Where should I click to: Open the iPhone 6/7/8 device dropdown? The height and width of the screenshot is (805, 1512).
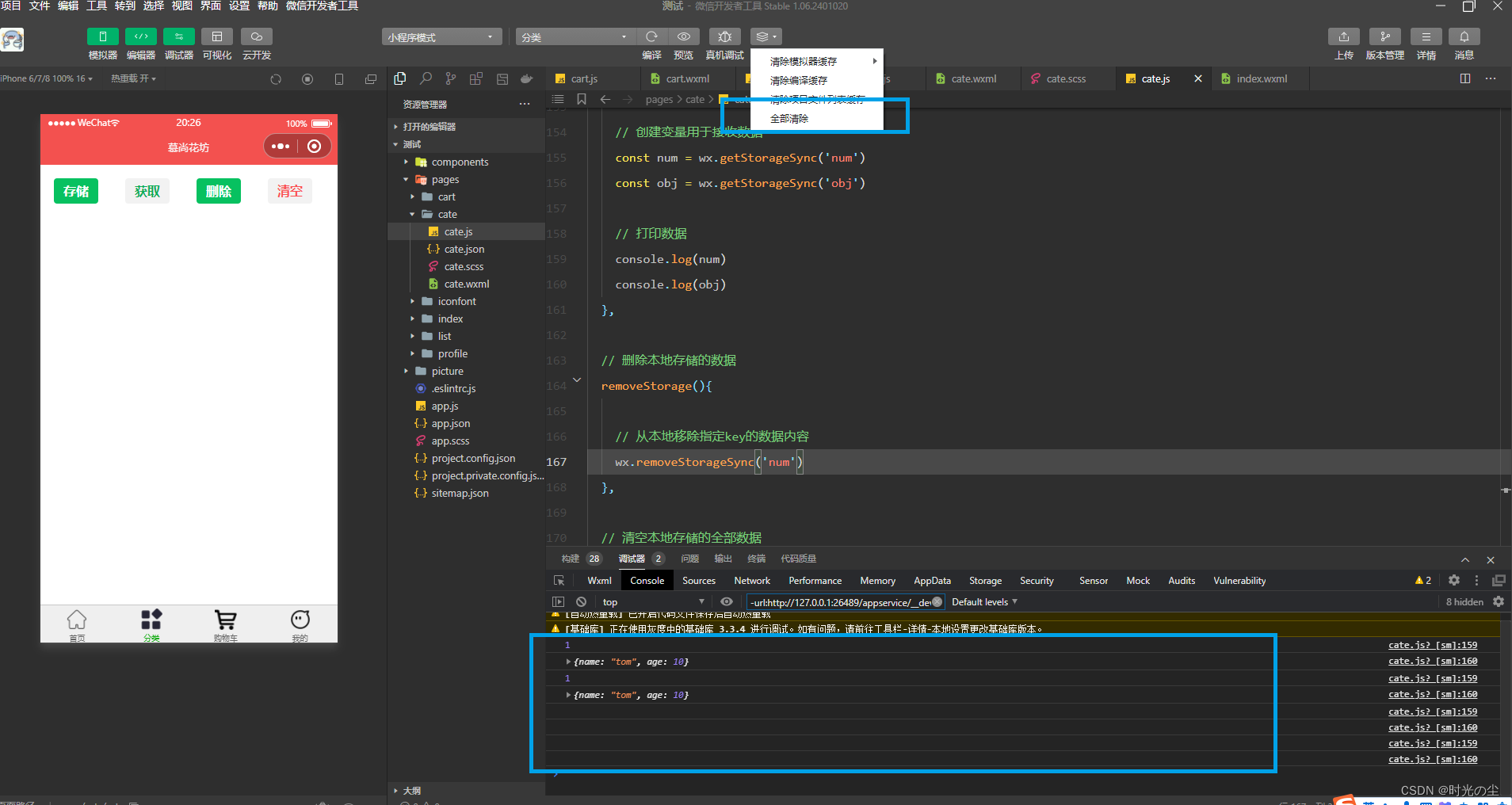[47, 78]
